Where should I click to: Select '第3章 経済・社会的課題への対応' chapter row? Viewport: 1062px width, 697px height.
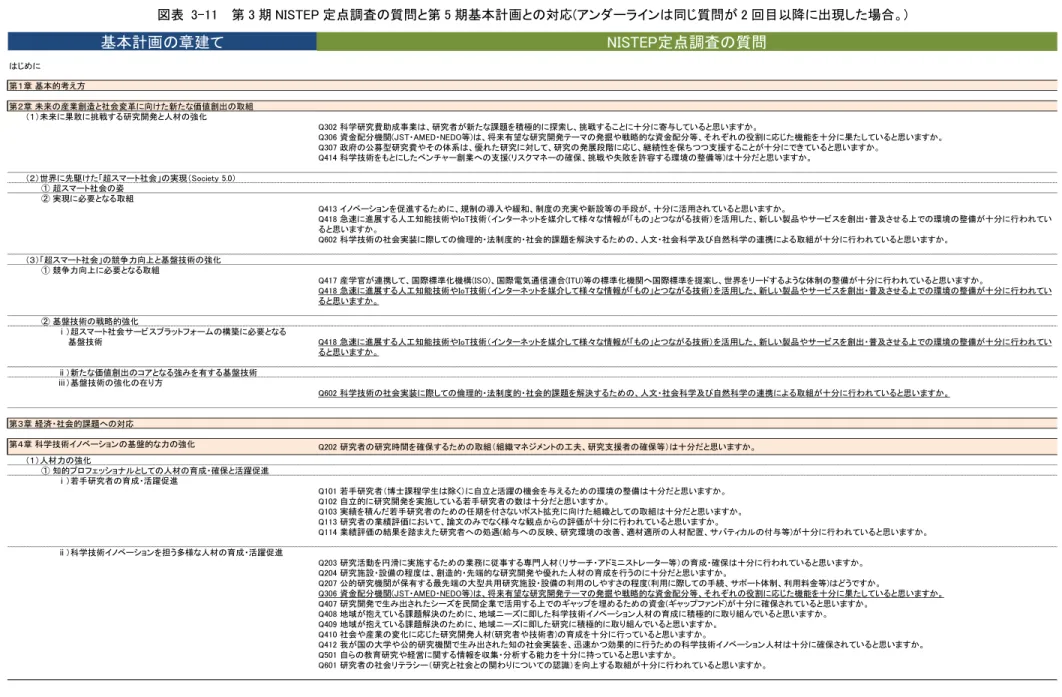point(532,423)
